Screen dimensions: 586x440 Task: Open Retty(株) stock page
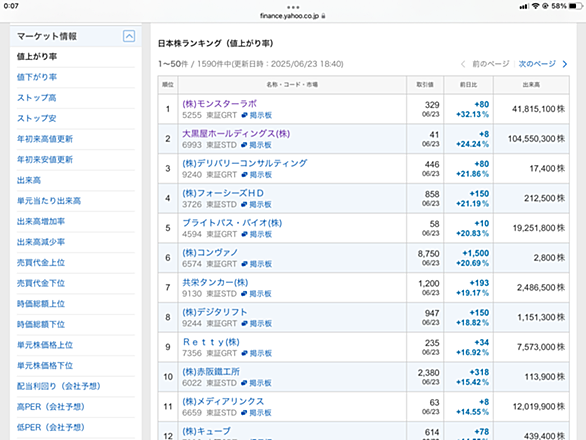point(211,342)
